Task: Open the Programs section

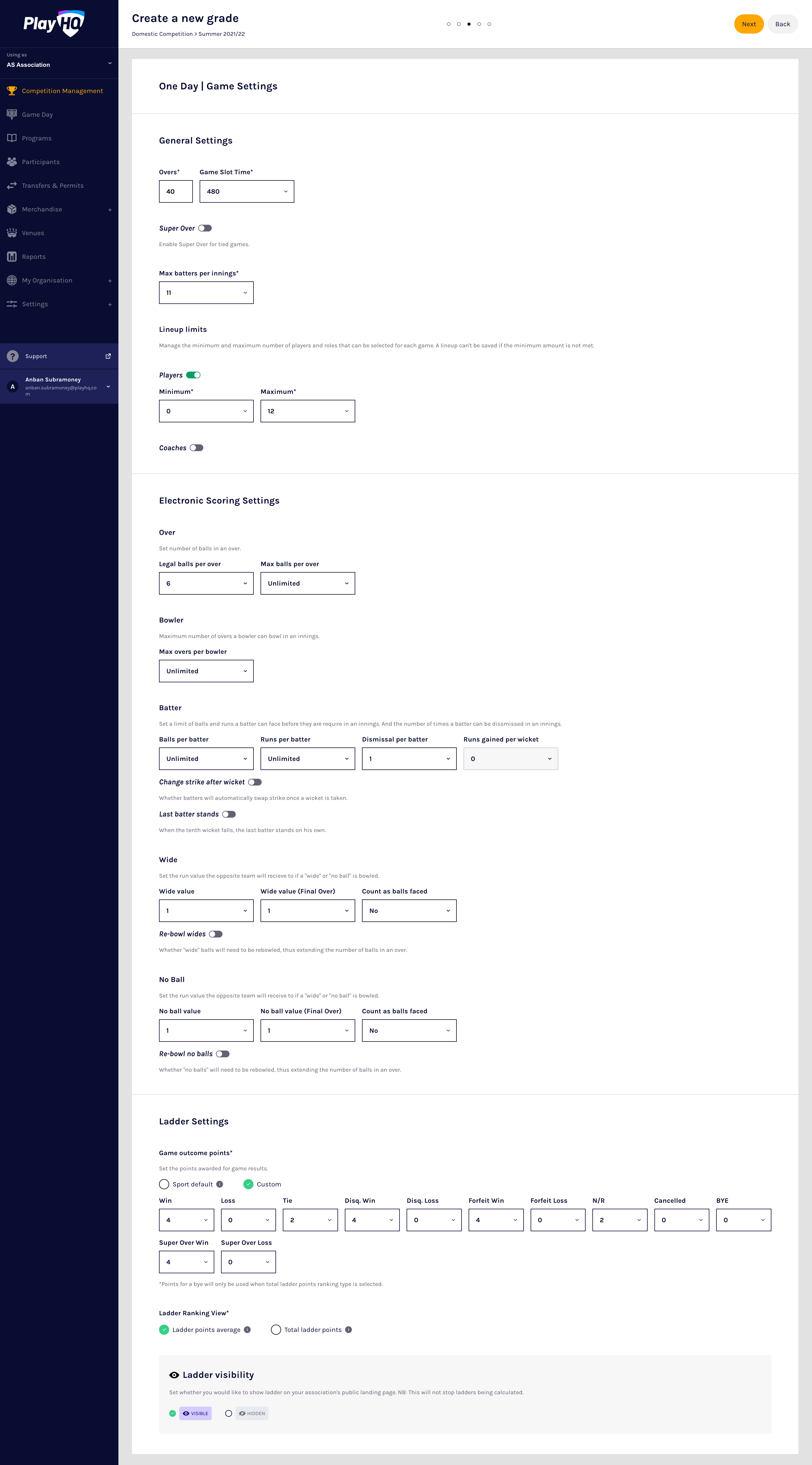Action: [x=36, y=138]
